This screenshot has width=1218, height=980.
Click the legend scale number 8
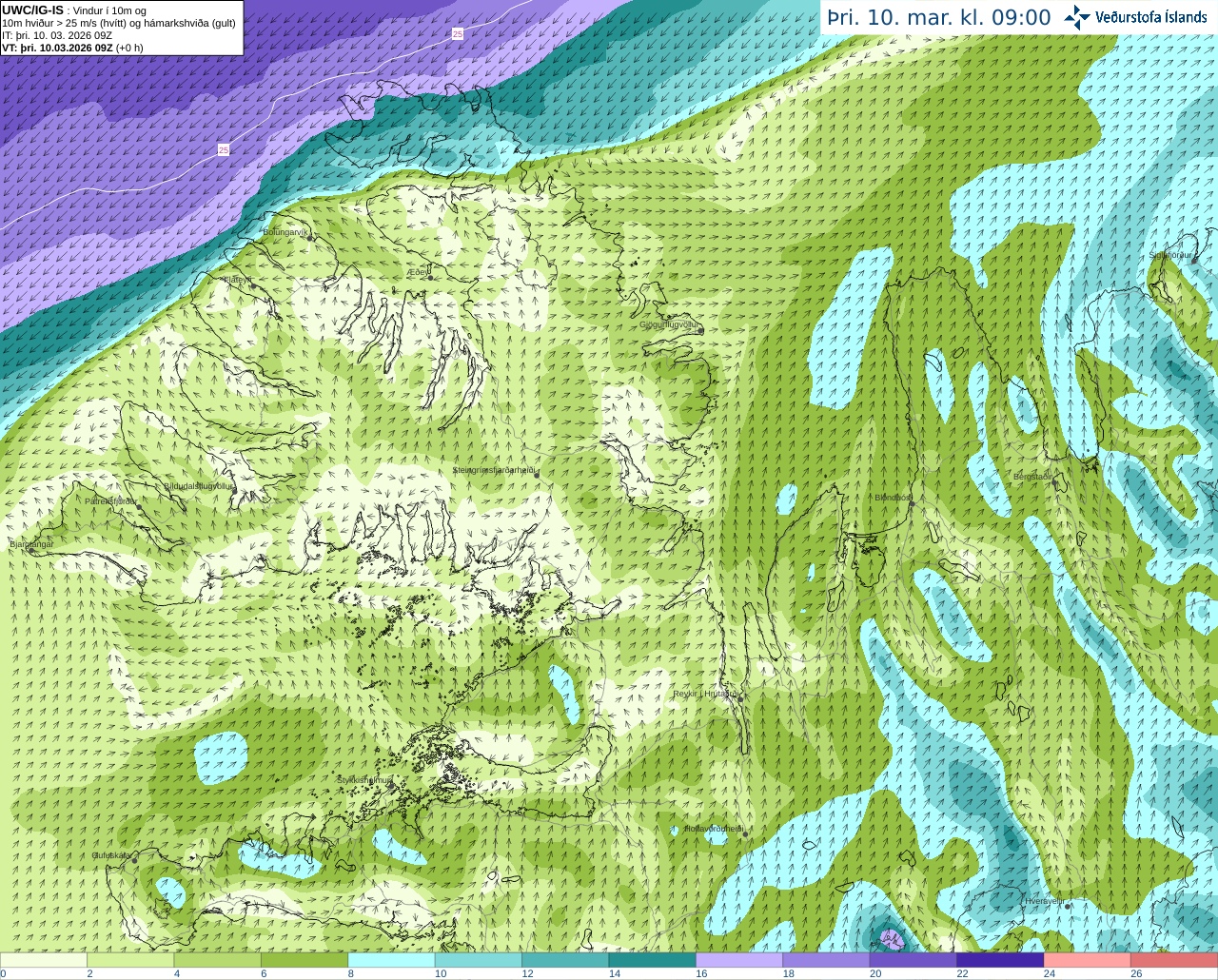[x=351, y=973]
